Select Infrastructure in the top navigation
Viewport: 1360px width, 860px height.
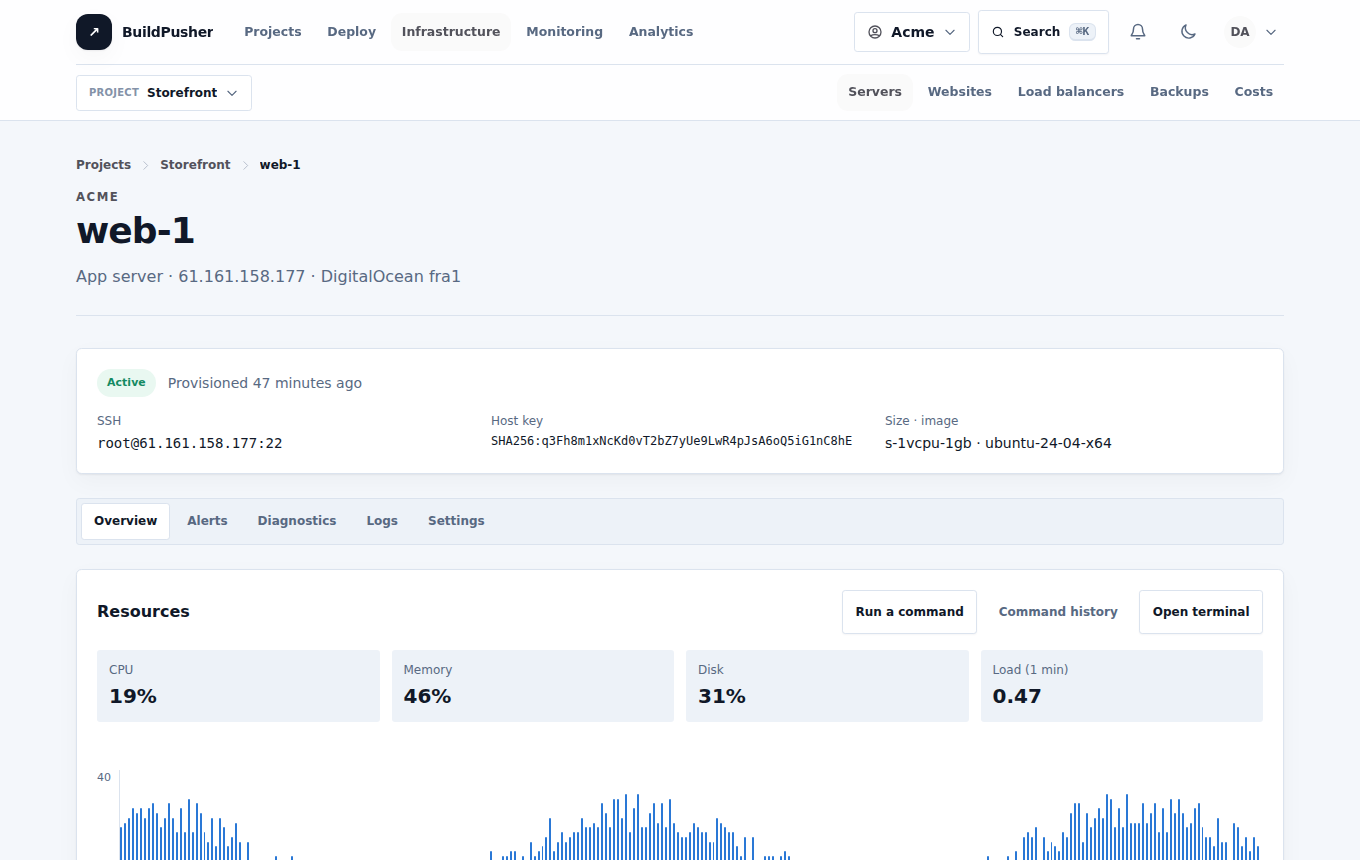(451, 32)
